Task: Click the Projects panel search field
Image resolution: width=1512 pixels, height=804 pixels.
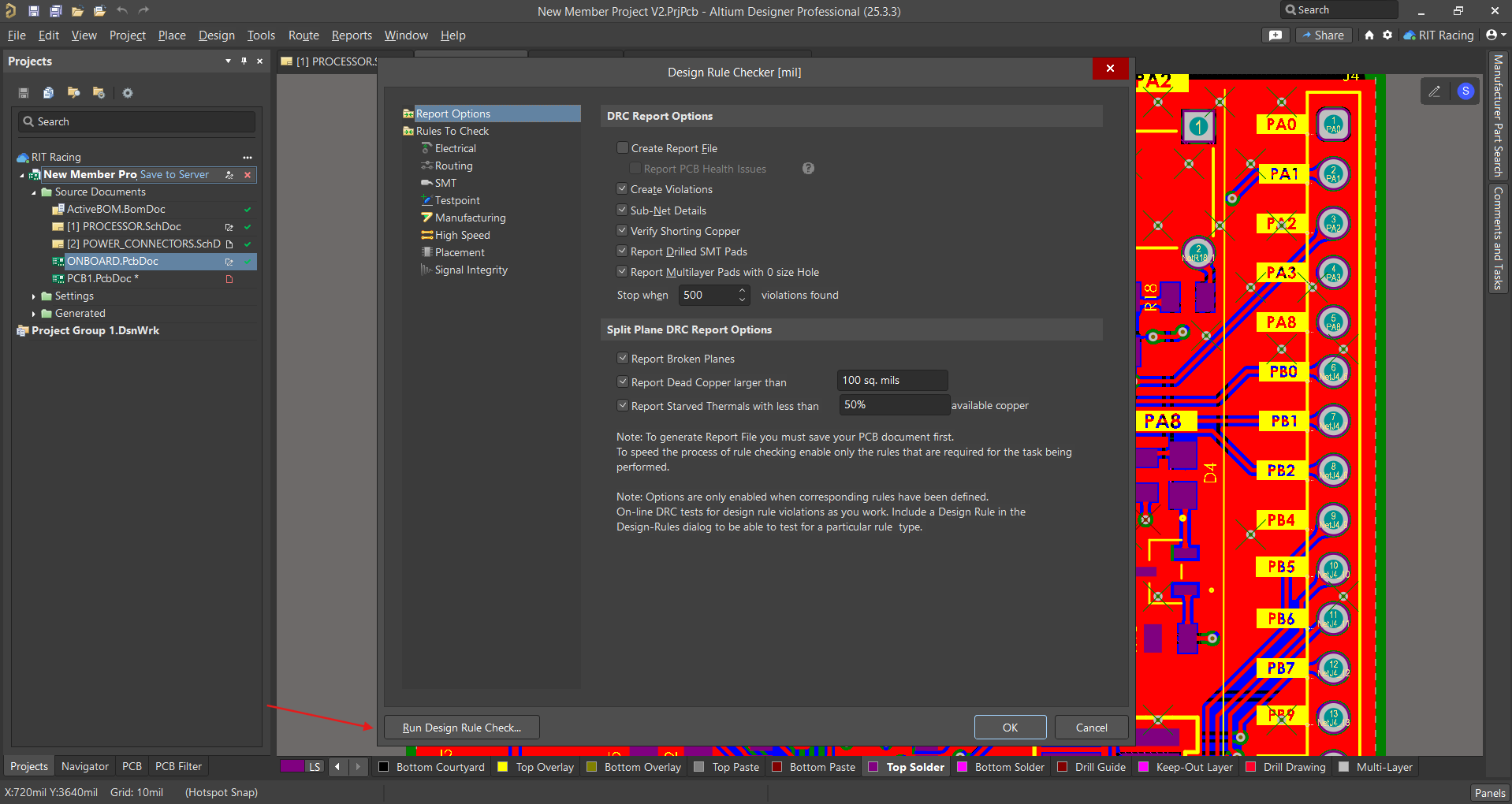Action: point(136,121)
